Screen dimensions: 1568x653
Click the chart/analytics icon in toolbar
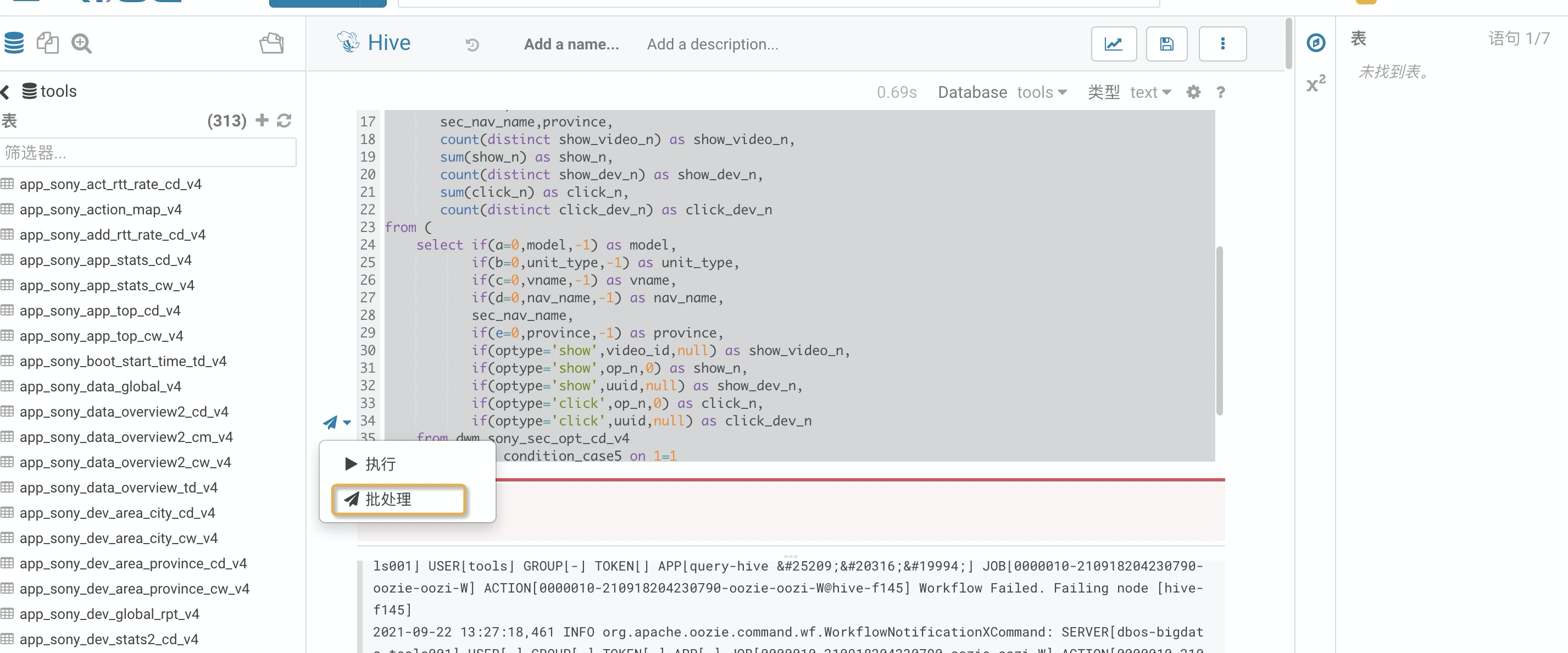[1113, 44]
